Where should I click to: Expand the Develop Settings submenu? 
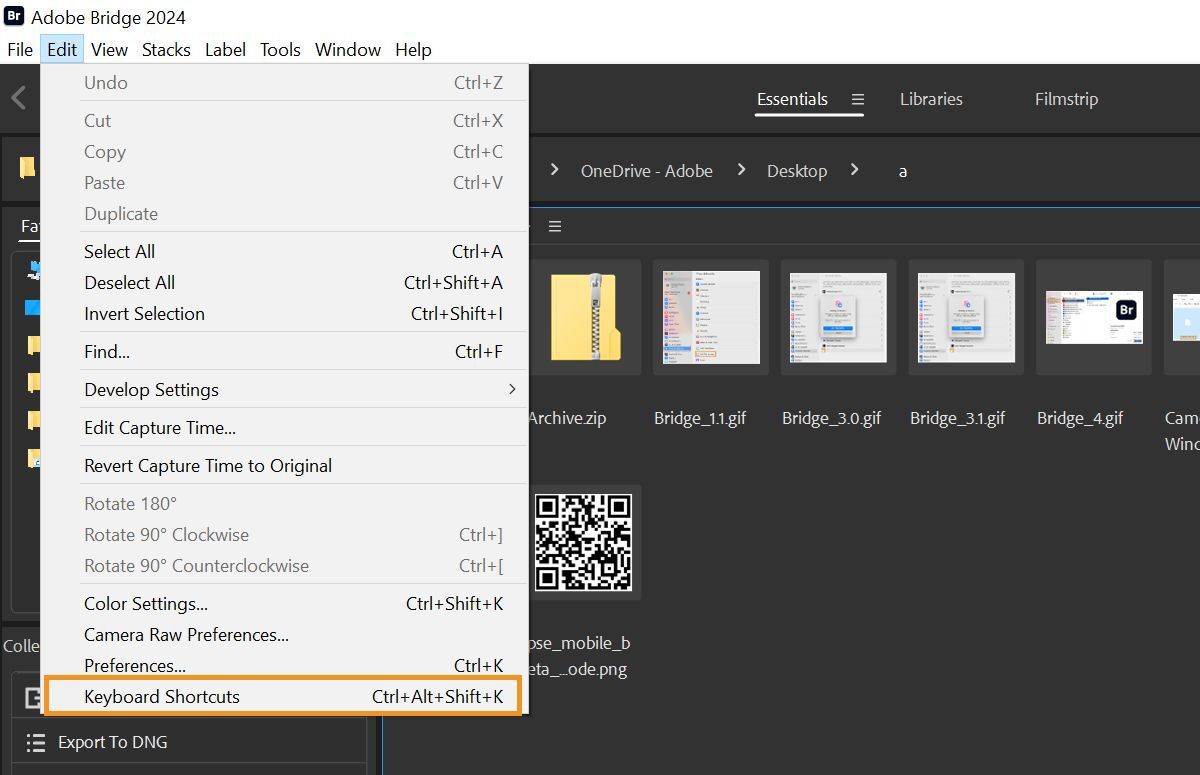285,389
